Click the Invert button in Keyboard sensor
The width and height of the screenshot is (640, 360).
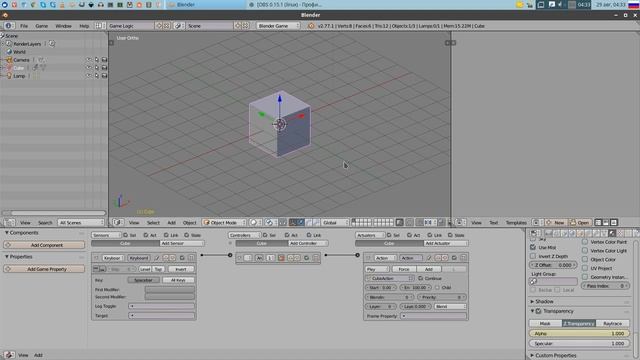click(x=181, y=269)
